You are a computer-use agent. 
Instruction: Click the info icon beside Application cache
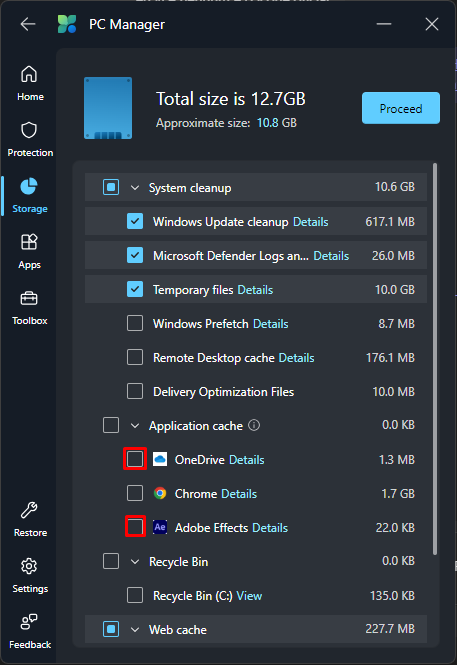(x=254, y=425)
